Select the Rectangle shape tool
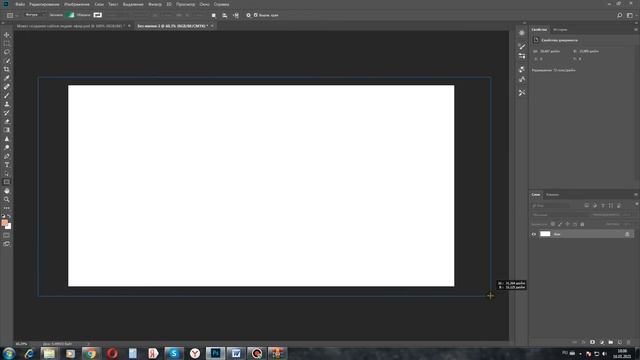 click(x=7, y=182)
